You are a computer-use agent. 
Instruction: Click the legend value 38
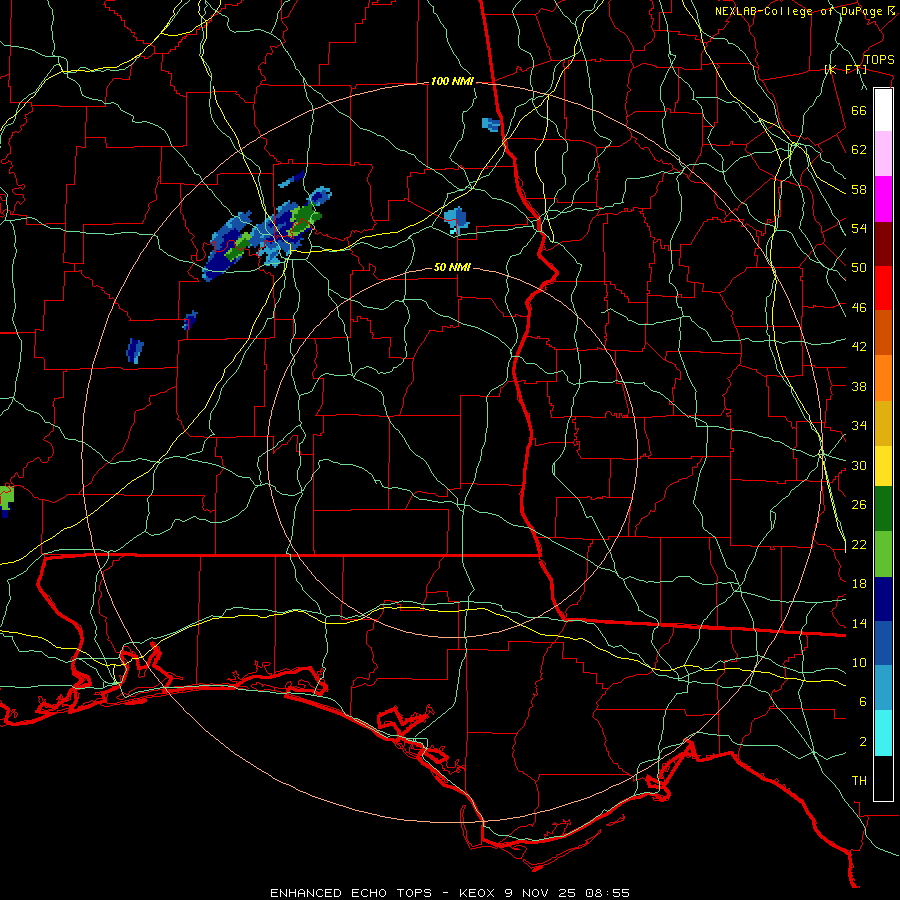tap(859, 386)
